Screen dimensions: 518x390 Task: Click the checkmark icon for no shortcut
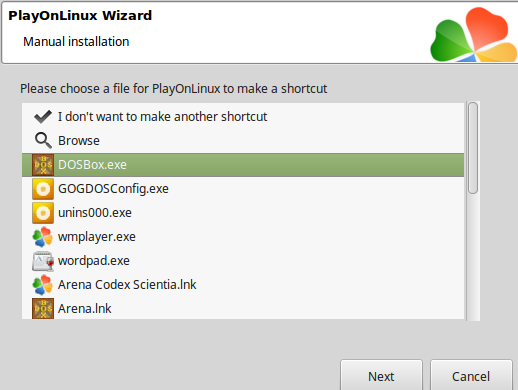(x=43, y=117)
